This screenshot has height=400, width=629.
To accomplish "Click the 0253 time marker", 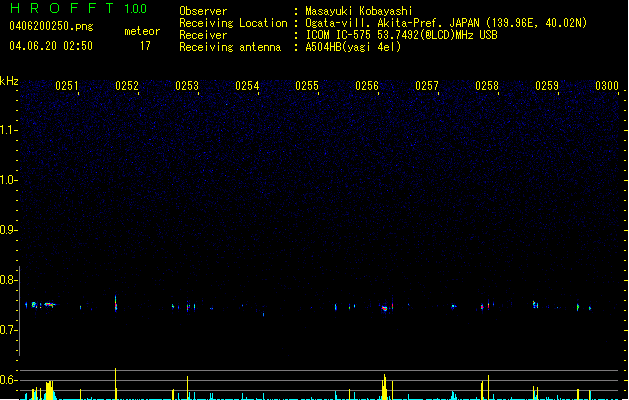I will pyautogui.click(x=187, y=86).
